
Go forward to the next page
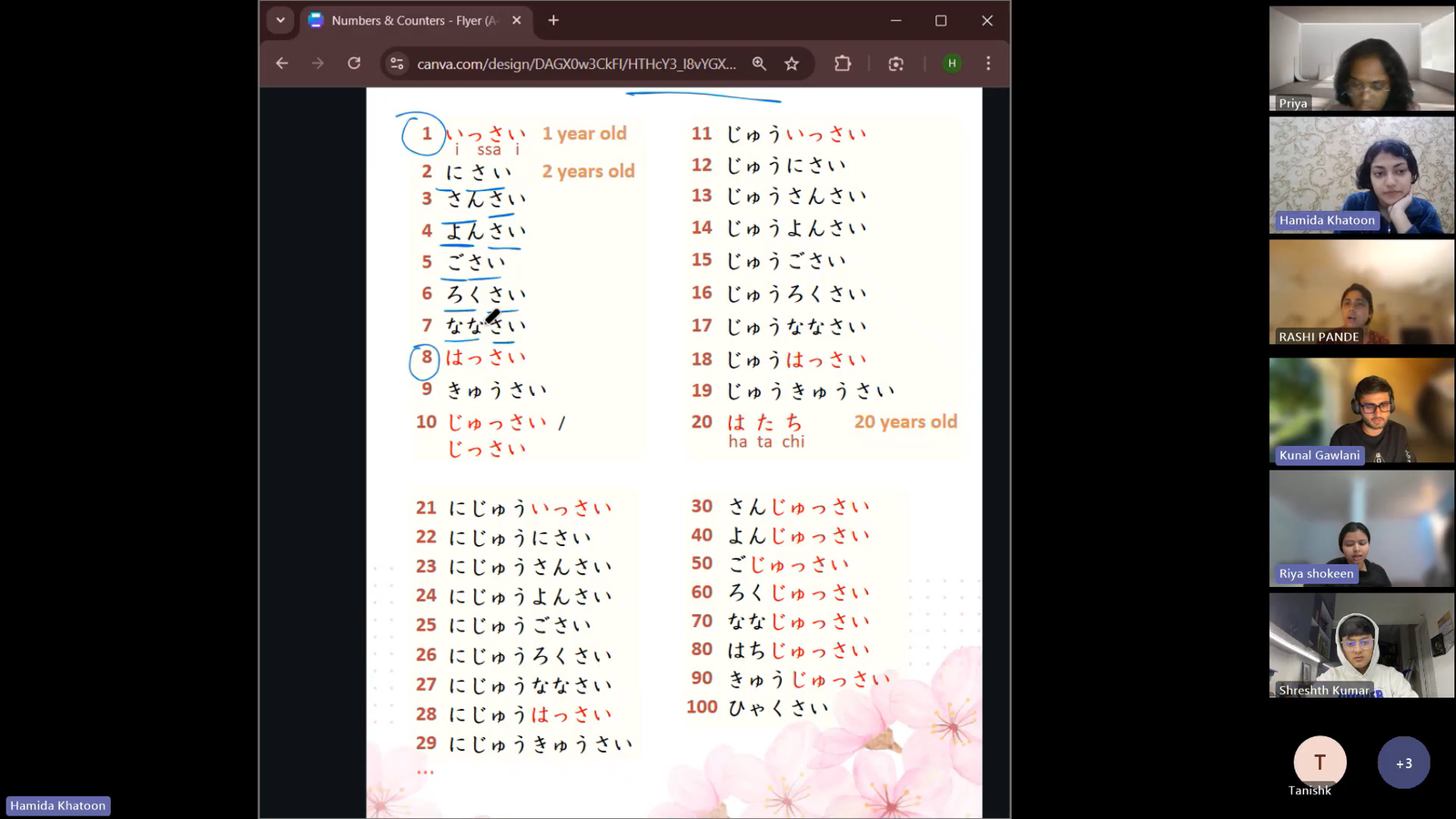pos(318,63)
